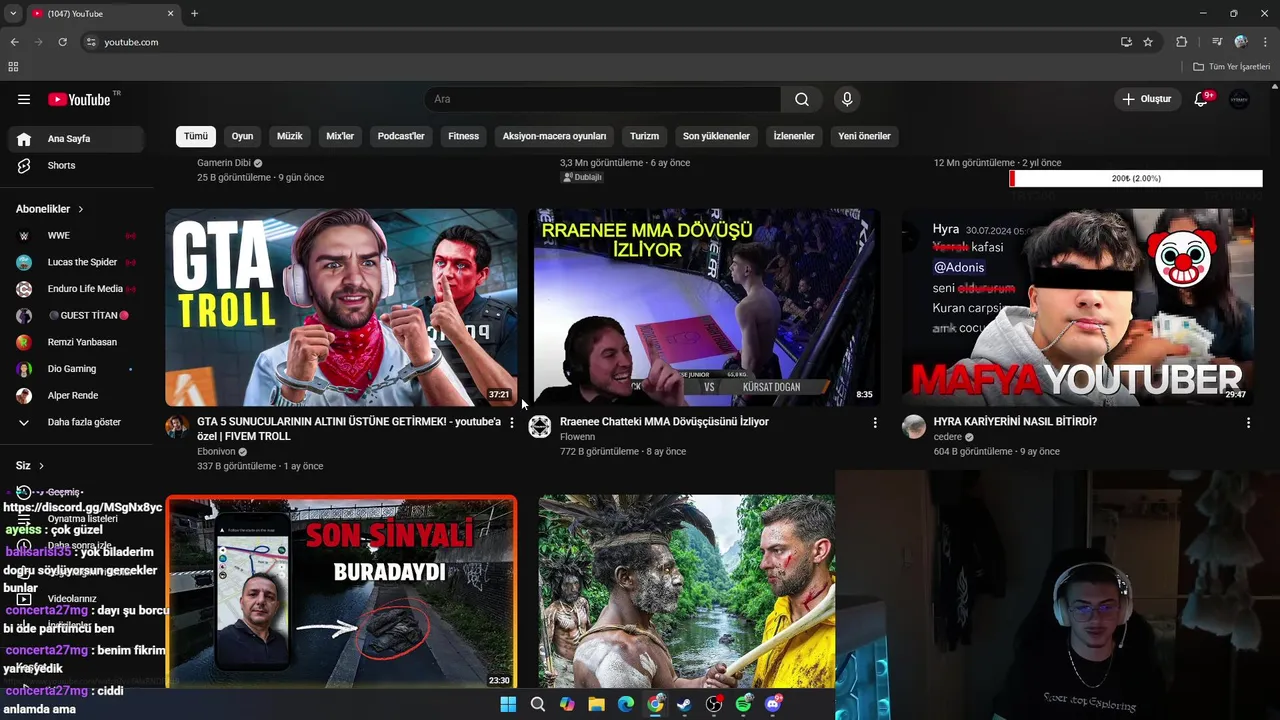Open the Gamerin Dibi channel name
1280x720 pixels.
(x=224, y=163)
